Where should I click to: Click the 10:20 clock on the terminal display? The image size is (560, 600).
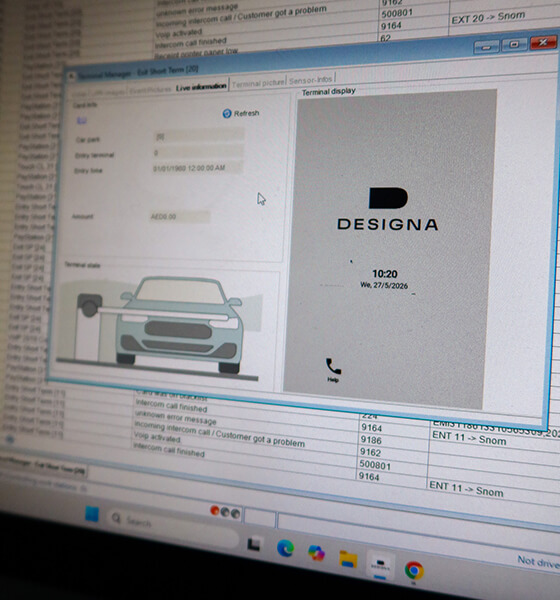385,274
